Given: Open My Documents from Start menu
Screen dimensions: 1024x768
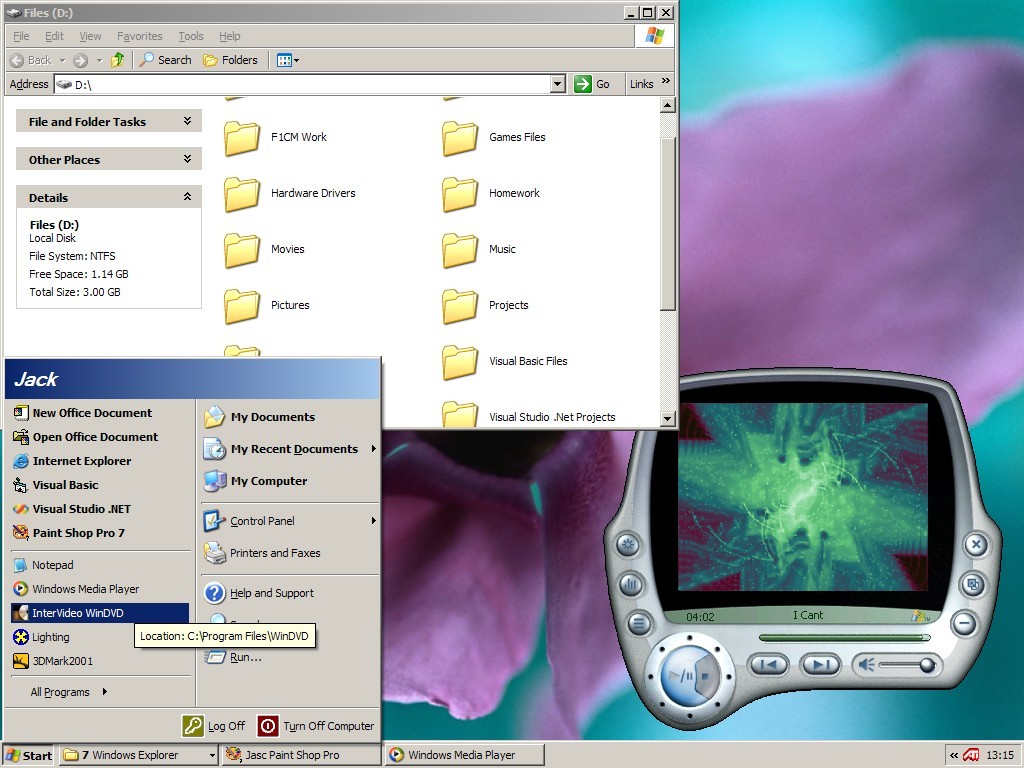Looking at the screenshot, I should click(x=290, y=417).
